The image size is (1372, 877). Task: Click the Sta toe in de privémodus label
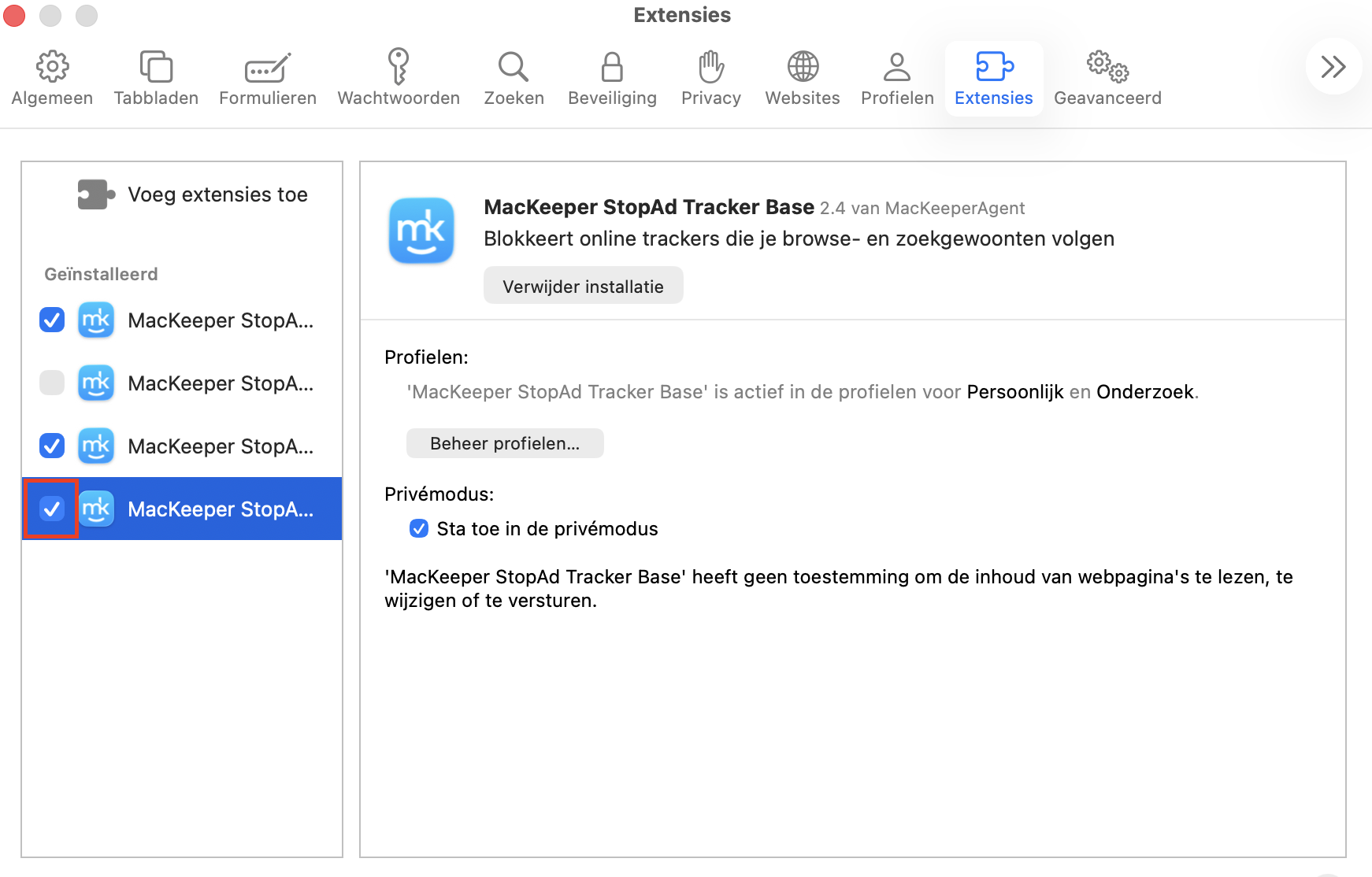tap(547, 529)
